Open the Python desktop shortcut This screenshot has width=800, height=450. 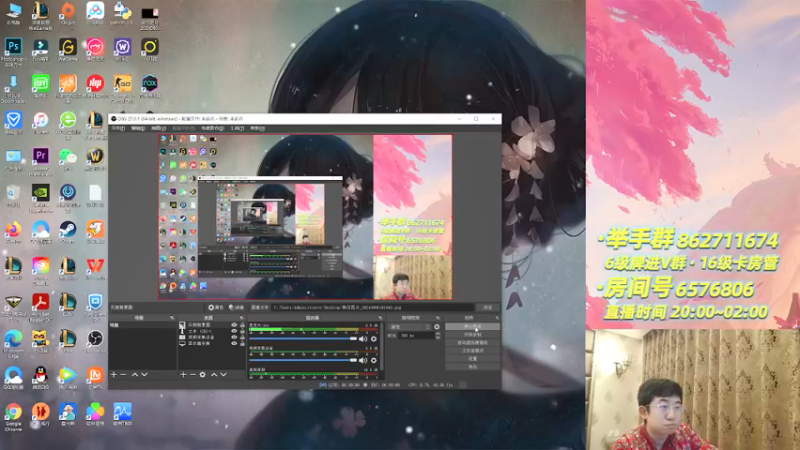(x=122, y=11)
